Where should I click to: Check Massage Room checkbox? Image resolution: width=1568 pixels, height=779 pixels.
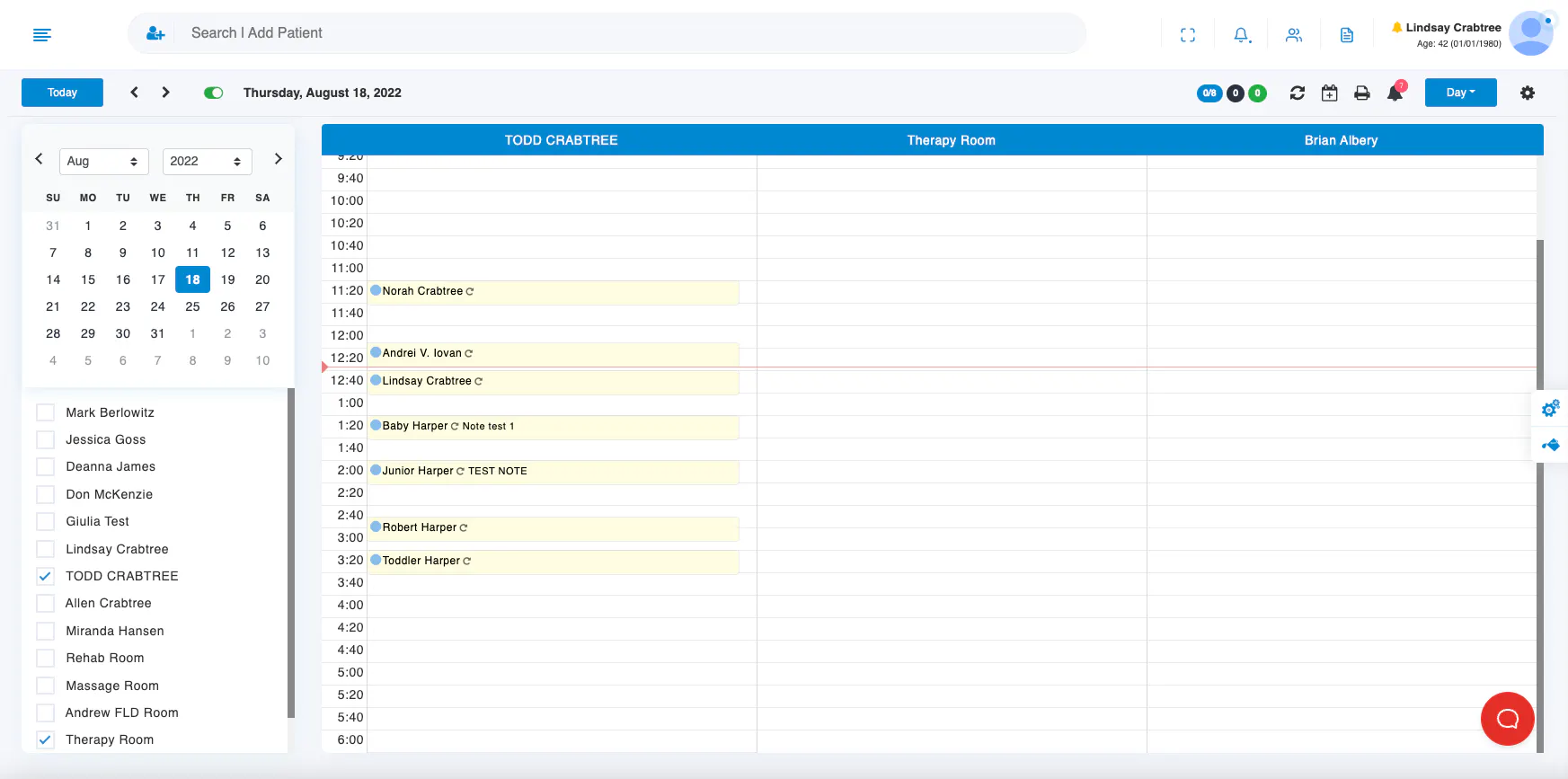(45, 686)
